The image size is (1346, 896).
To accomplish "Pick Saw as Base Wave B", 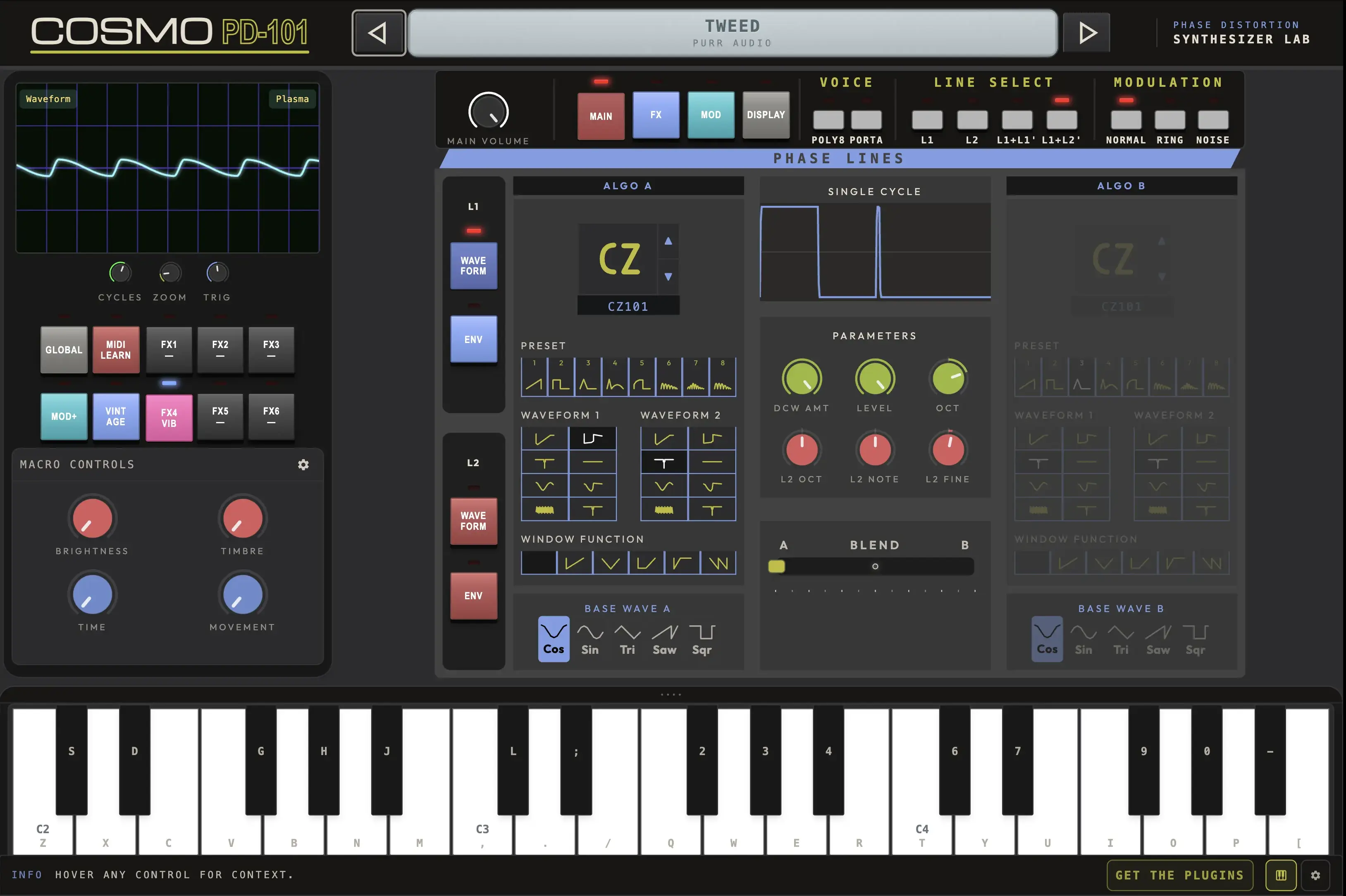I will click(1158, 639).
